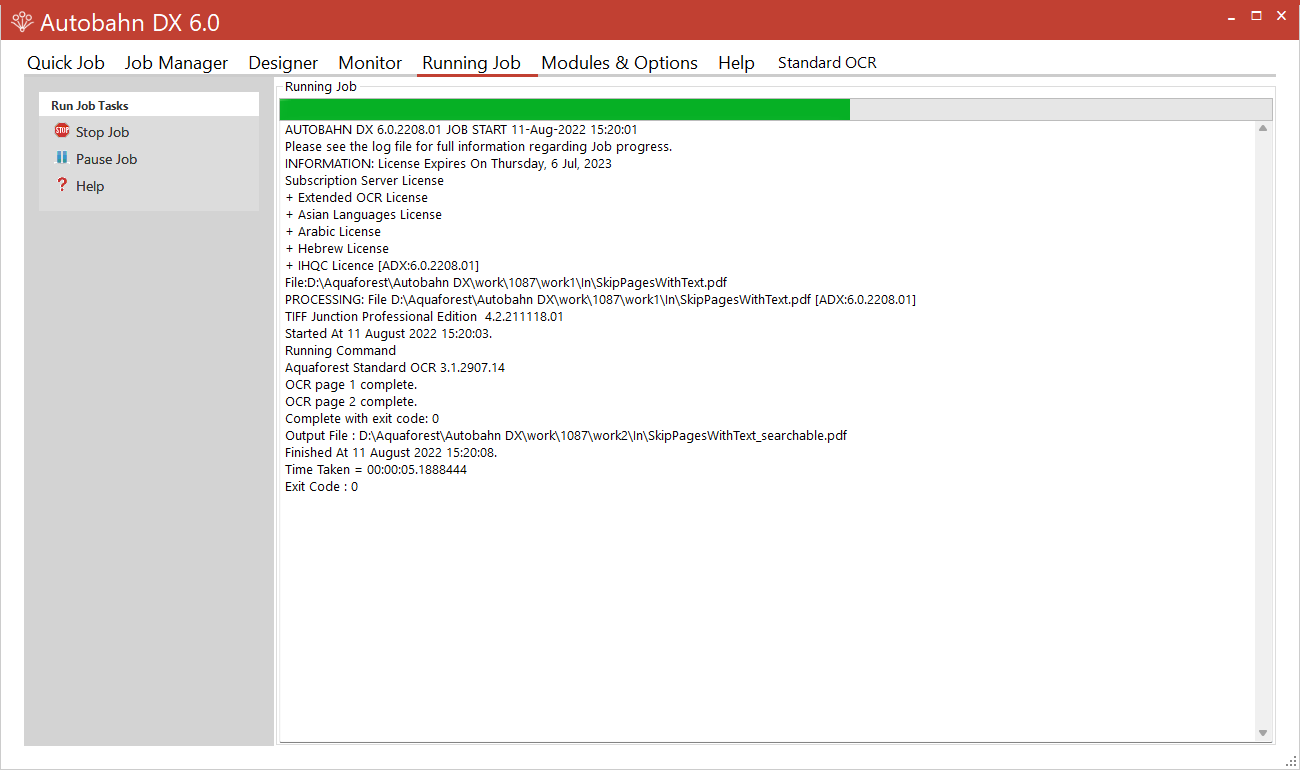Go to the Designer tab
Viewport: 1300px width, 770px height.
pyautogui.click(x=283, y=63)
